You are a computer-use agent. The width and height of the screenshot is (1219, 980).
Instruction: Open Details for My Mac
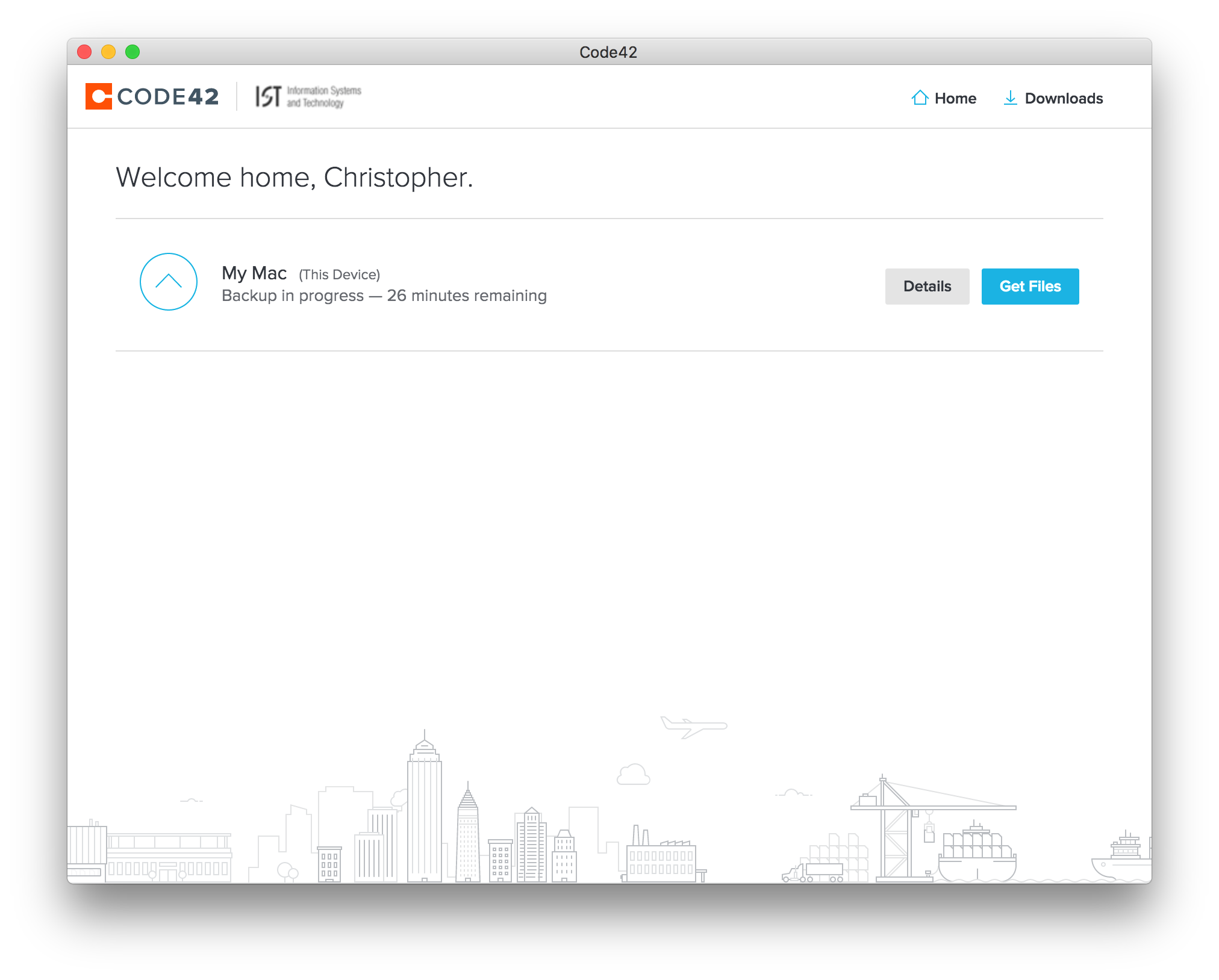click(x=927, y=287)
